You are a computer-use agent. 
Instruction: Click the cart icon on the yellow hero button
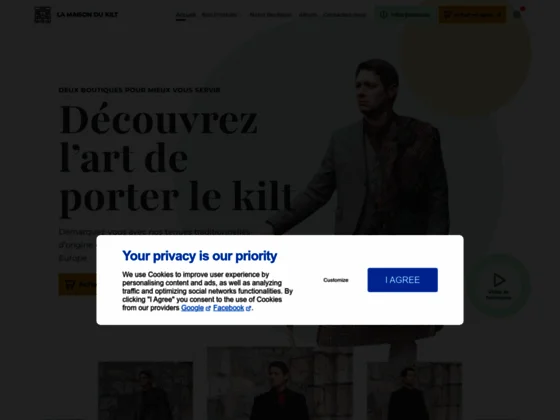[70, 285]
